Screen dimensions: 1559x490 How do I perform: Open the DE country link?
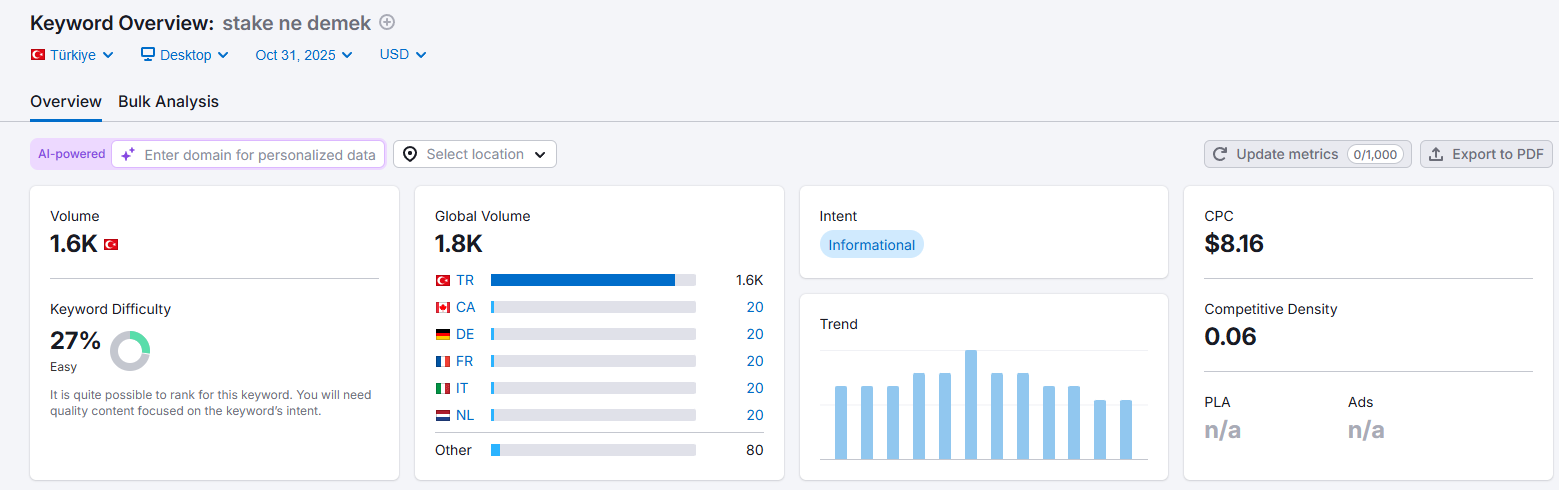pos(465,334)
